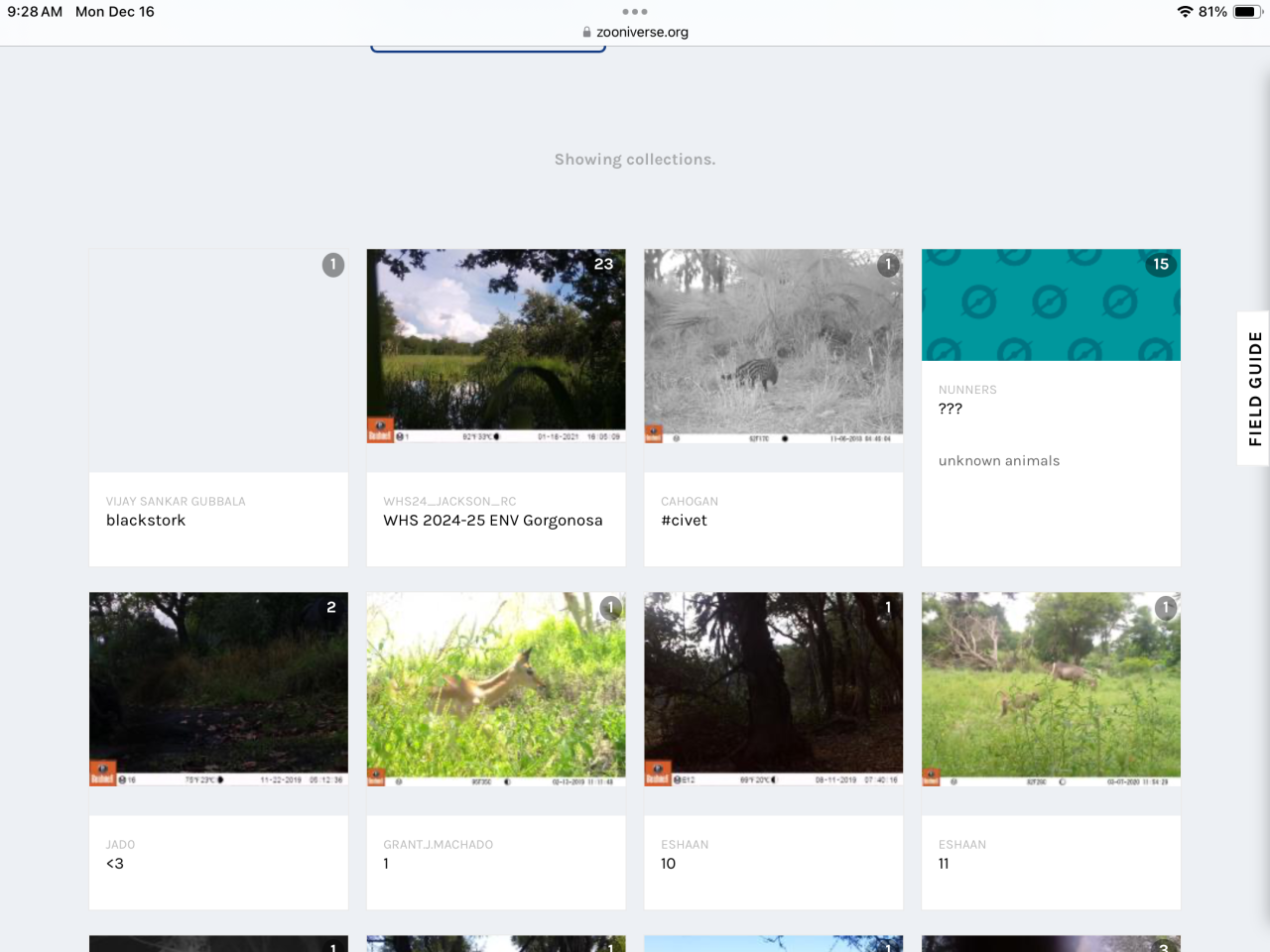The height and width of the screenshot is (952, 1270).
Task: Tap the 81% battery percentage
Action: click(1212, 12)
